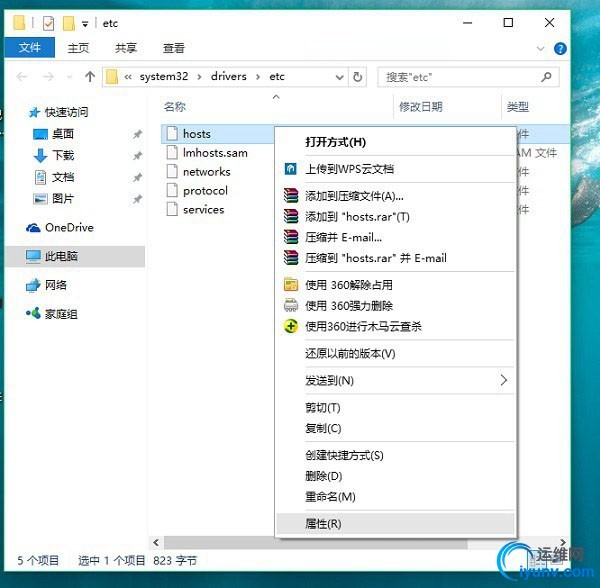Choose 压缩并 E-mail... menu entry
Screen dimensions: 600x588
[395, 237]
